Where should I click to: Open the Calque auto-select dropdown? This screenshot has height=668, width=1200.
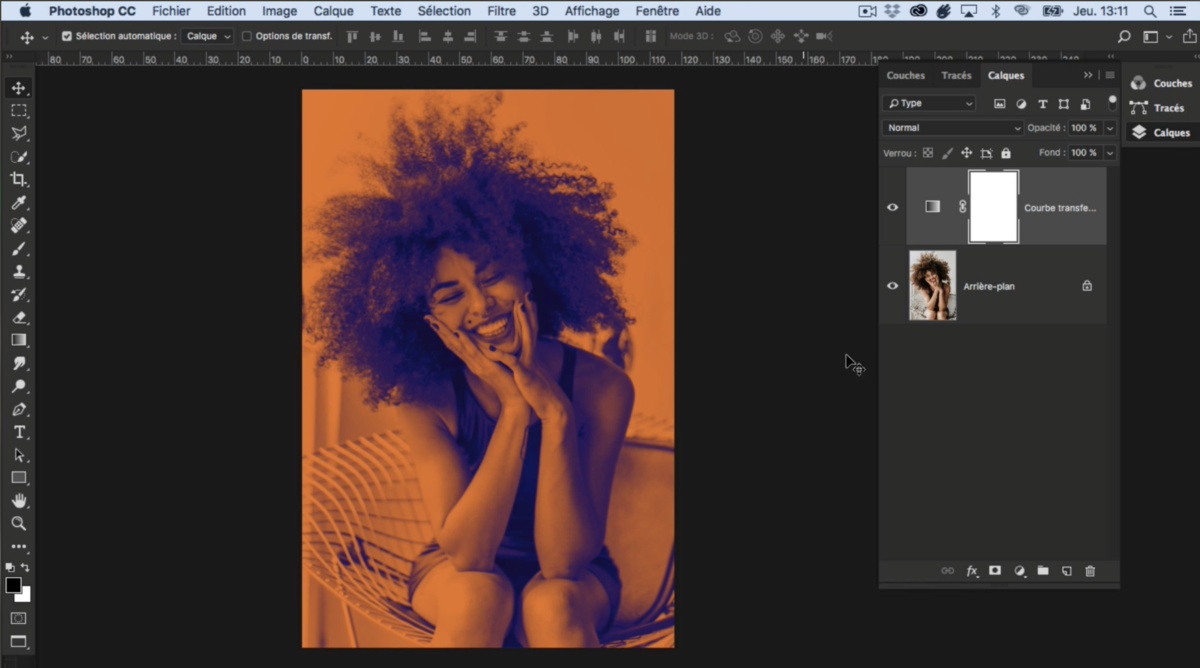(x=207, y=36)
